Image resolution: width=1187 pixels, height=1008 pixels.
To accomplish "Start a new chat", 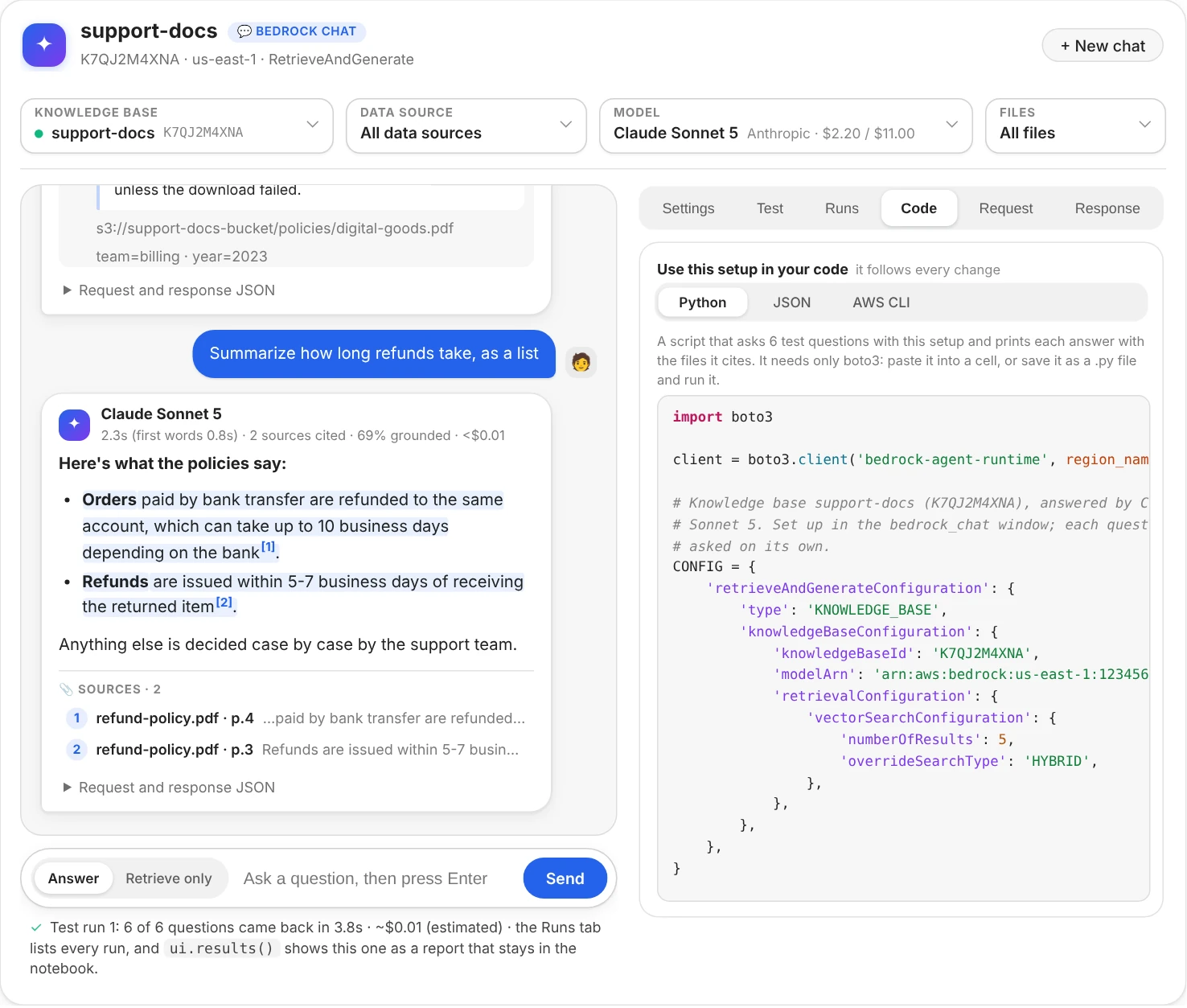I will pos(1103,46).
